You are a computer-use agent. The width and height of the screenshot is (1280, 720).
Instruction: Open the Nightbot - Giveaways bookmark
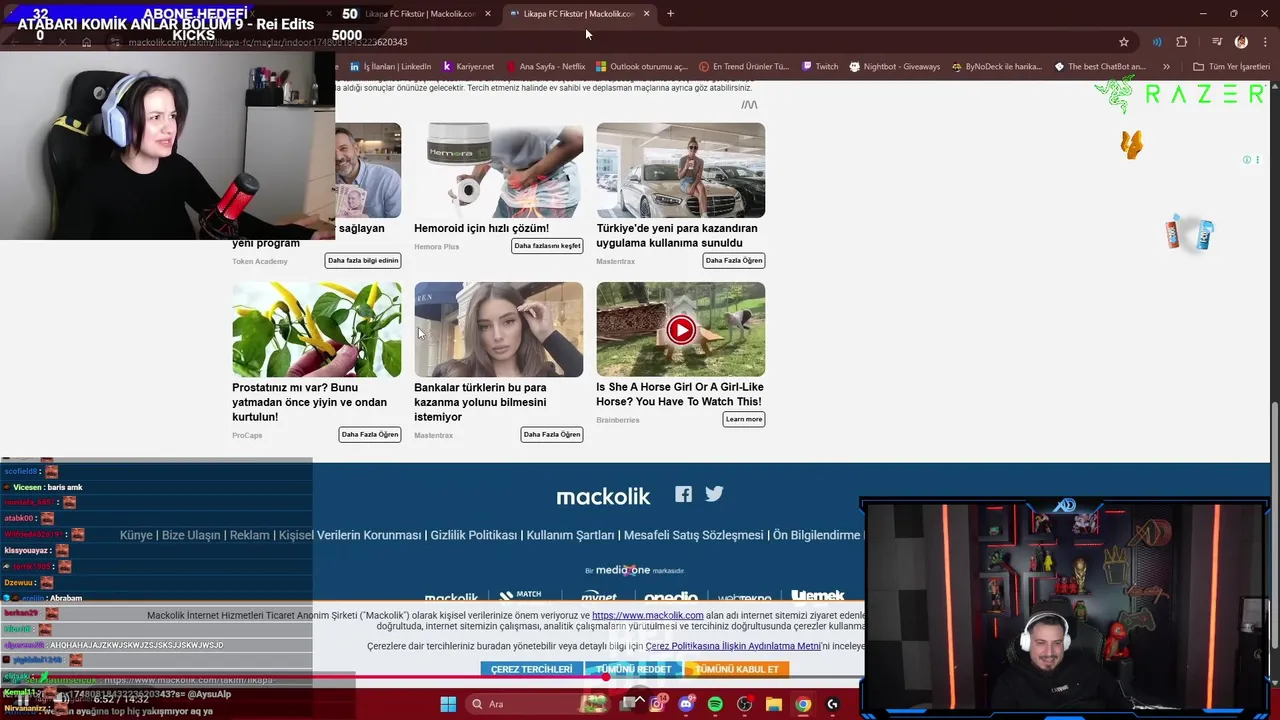pos(894,67)
